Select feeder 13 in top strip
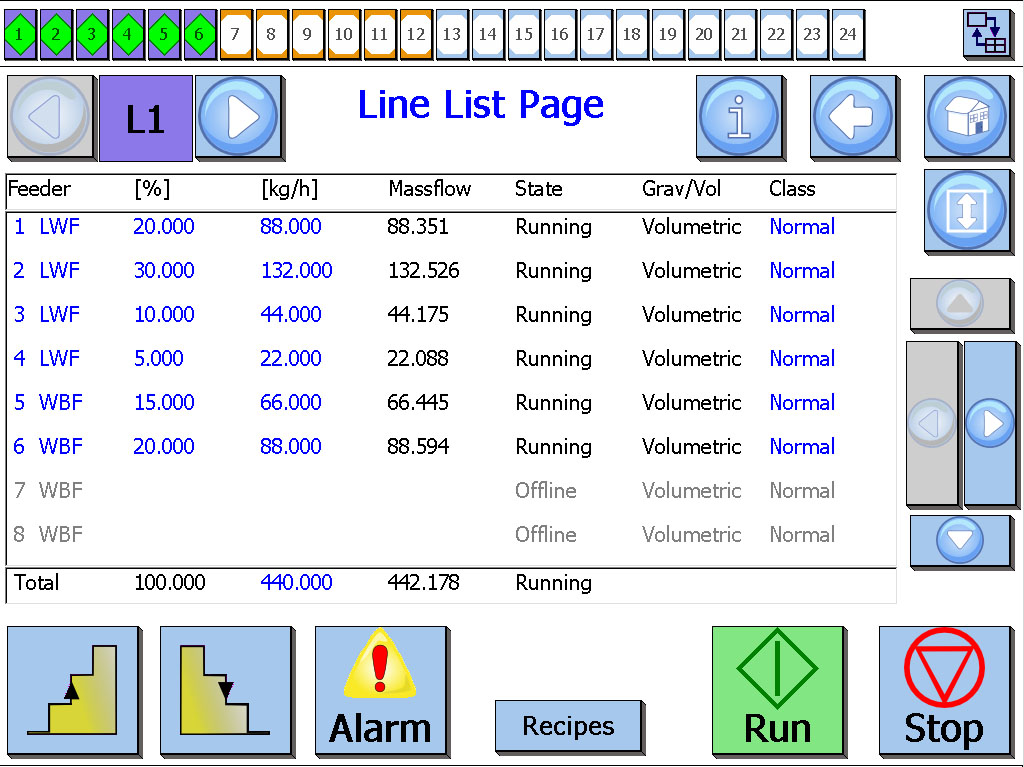Screen dimensions: 1024x767 pyautogui.click(x=452, y=34)
